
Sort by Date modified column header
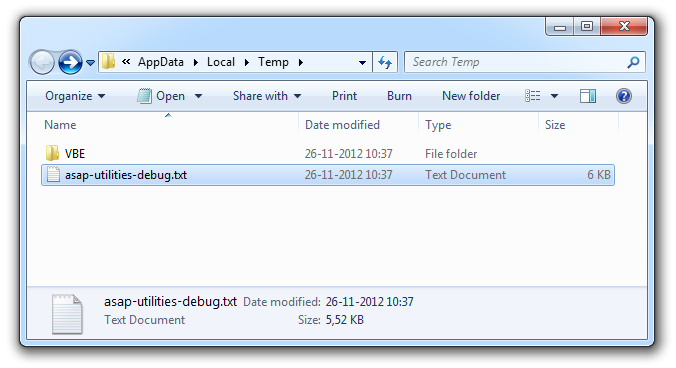pyautogui.click(x=342, y=125)
